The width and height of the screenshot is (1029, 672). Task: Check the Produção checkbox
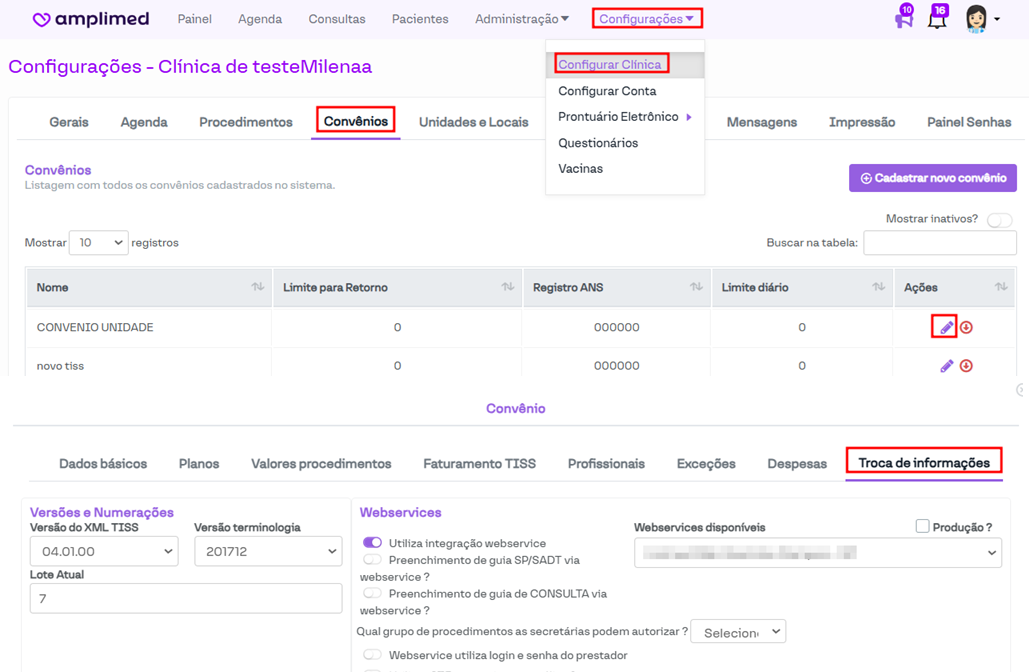tap(922, 526)
